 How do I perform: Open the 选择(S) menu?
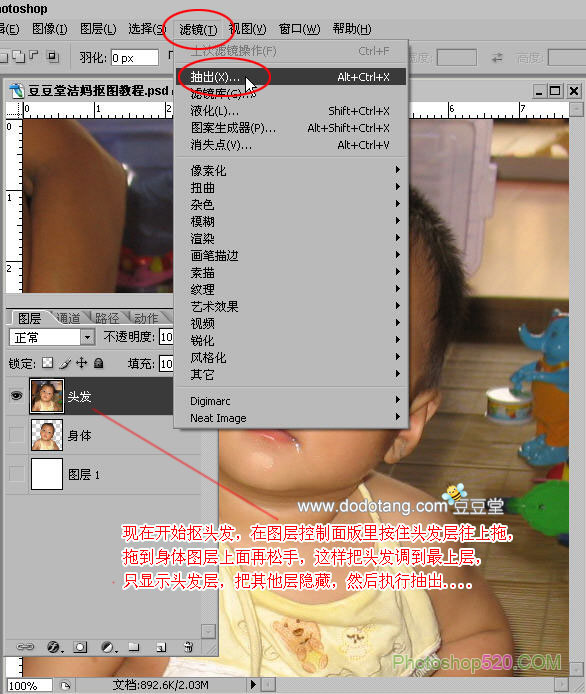146,29
